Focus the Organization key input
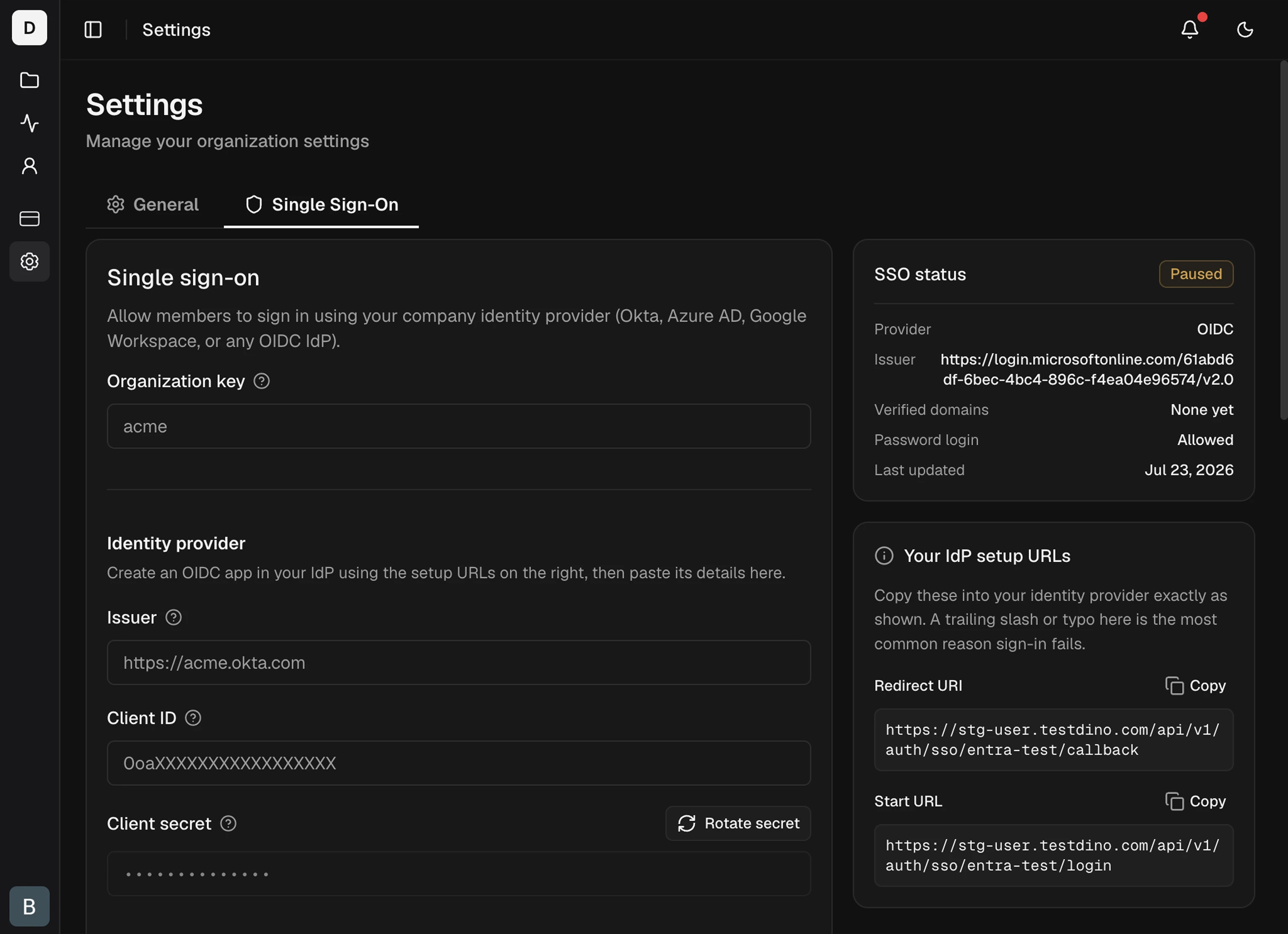This screenshot has width=1288, height=934. (x=459, y=426)
